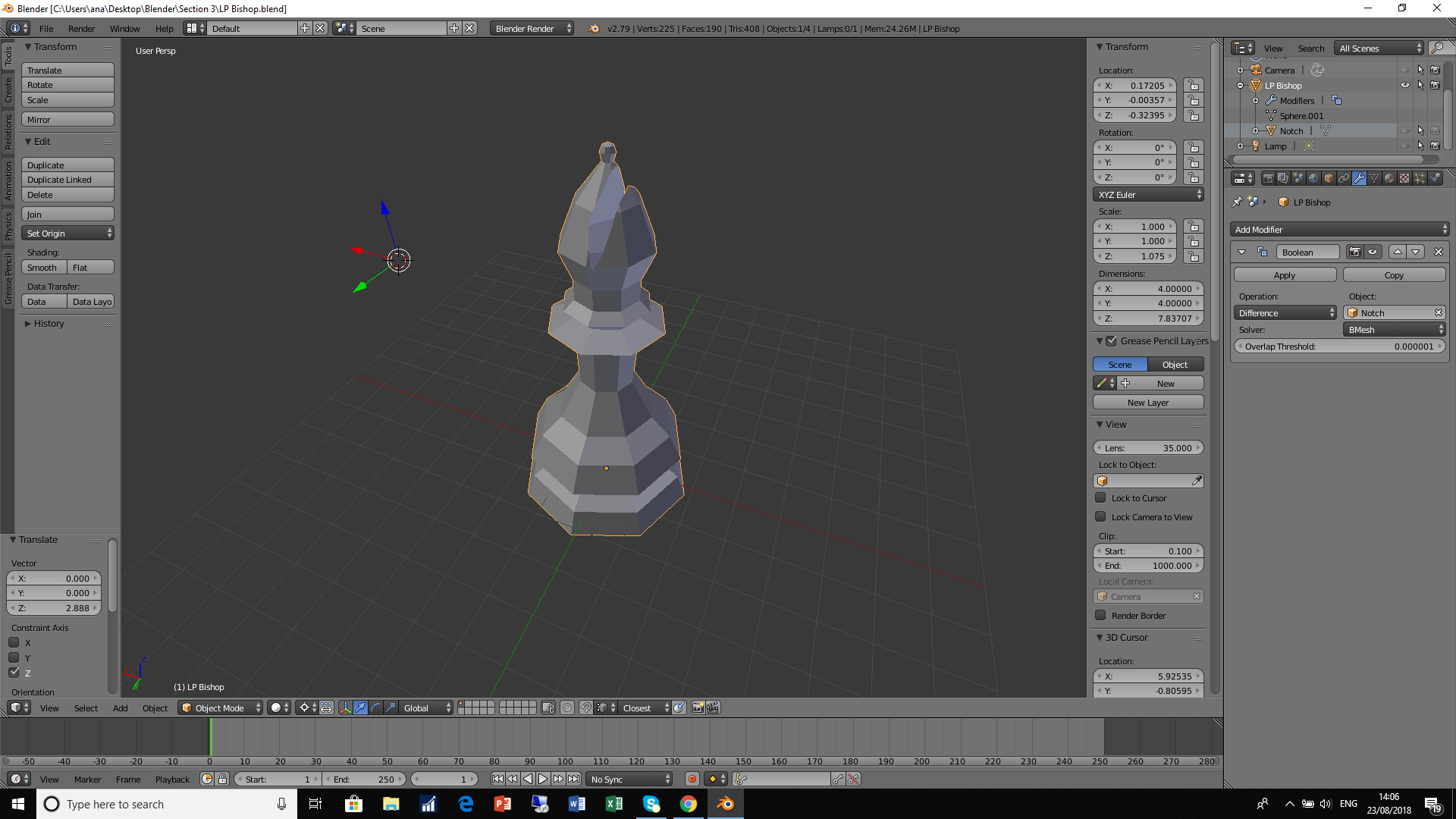The image size is (1456, 819).
Task: Remove the Boolean modifier with its X
Action: coord(1439,252)
